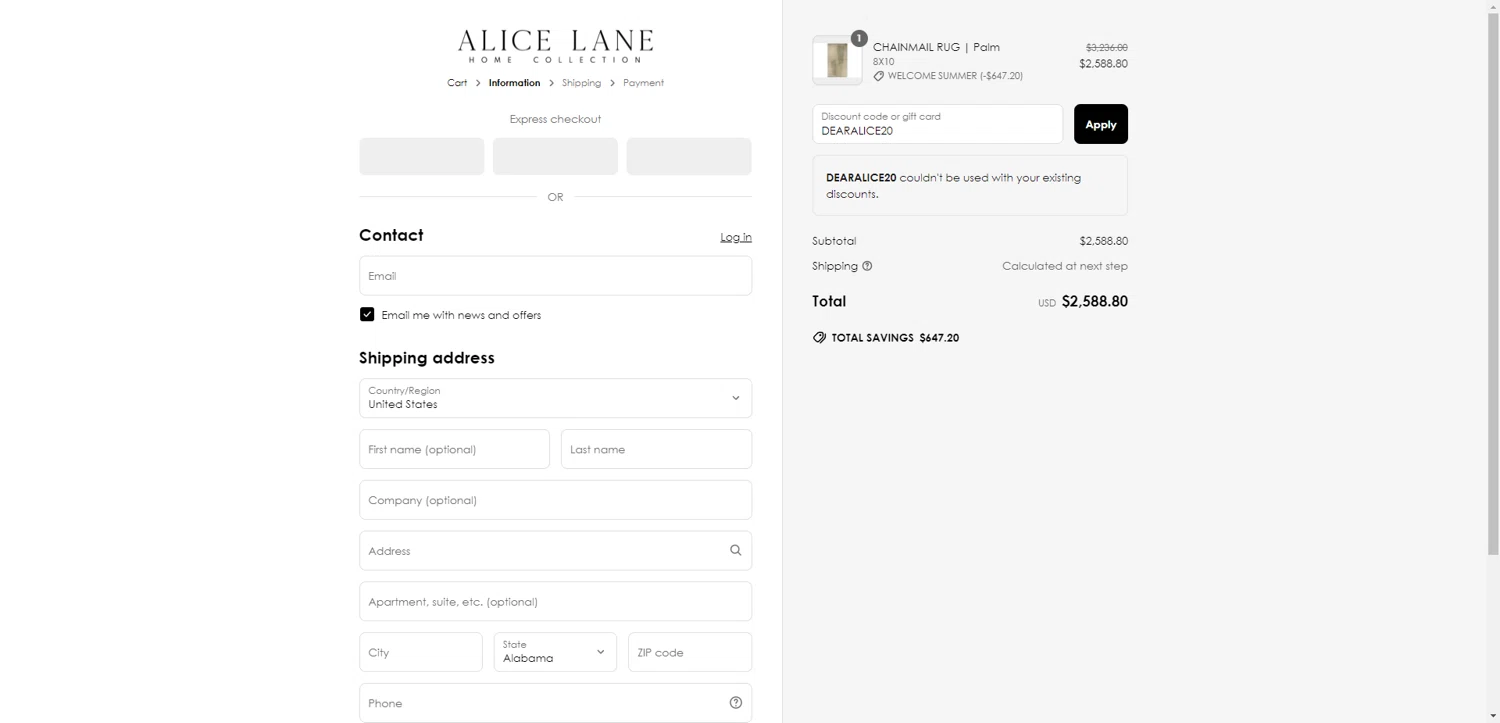
Task: Click the ZIP code field
Action: point(690,652)
